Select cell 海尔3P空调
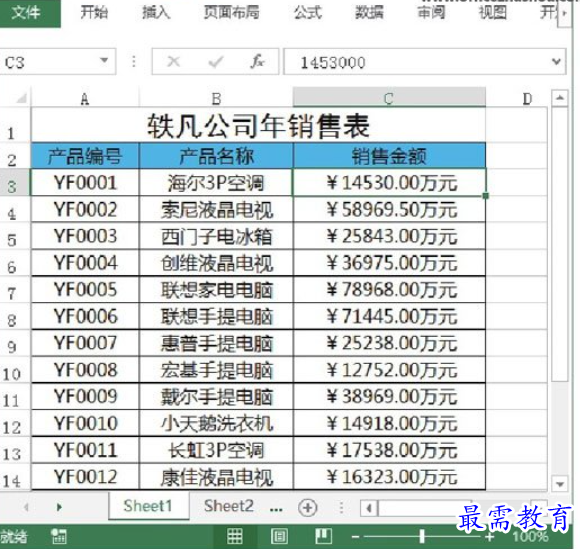This screenshot has height=549, width=580. (216, 182)
